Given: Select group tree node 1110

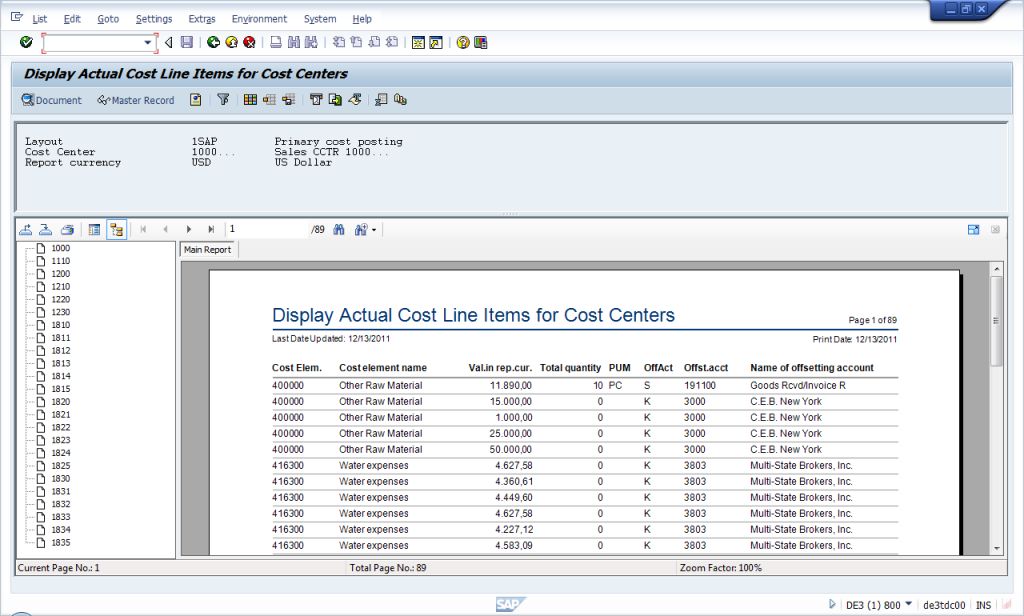Looking at the screenshot, I should [61, 261].
